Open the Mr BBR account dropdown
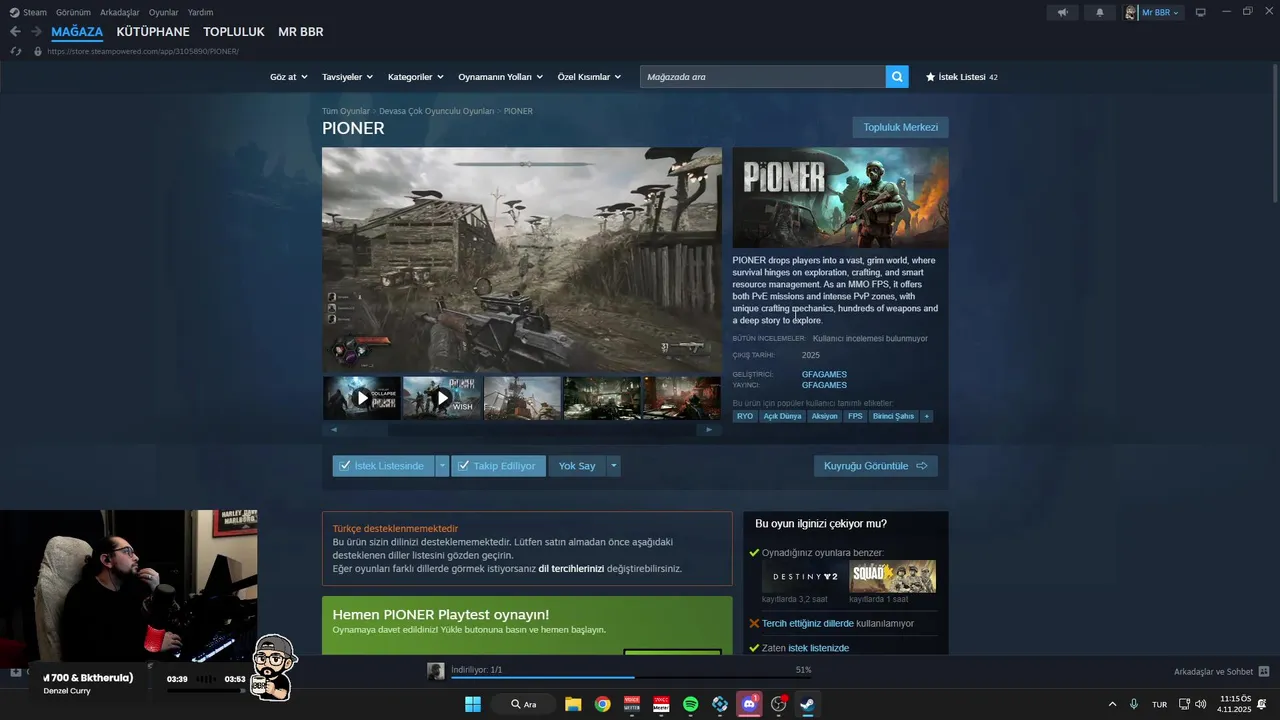 coord(1161,13)
